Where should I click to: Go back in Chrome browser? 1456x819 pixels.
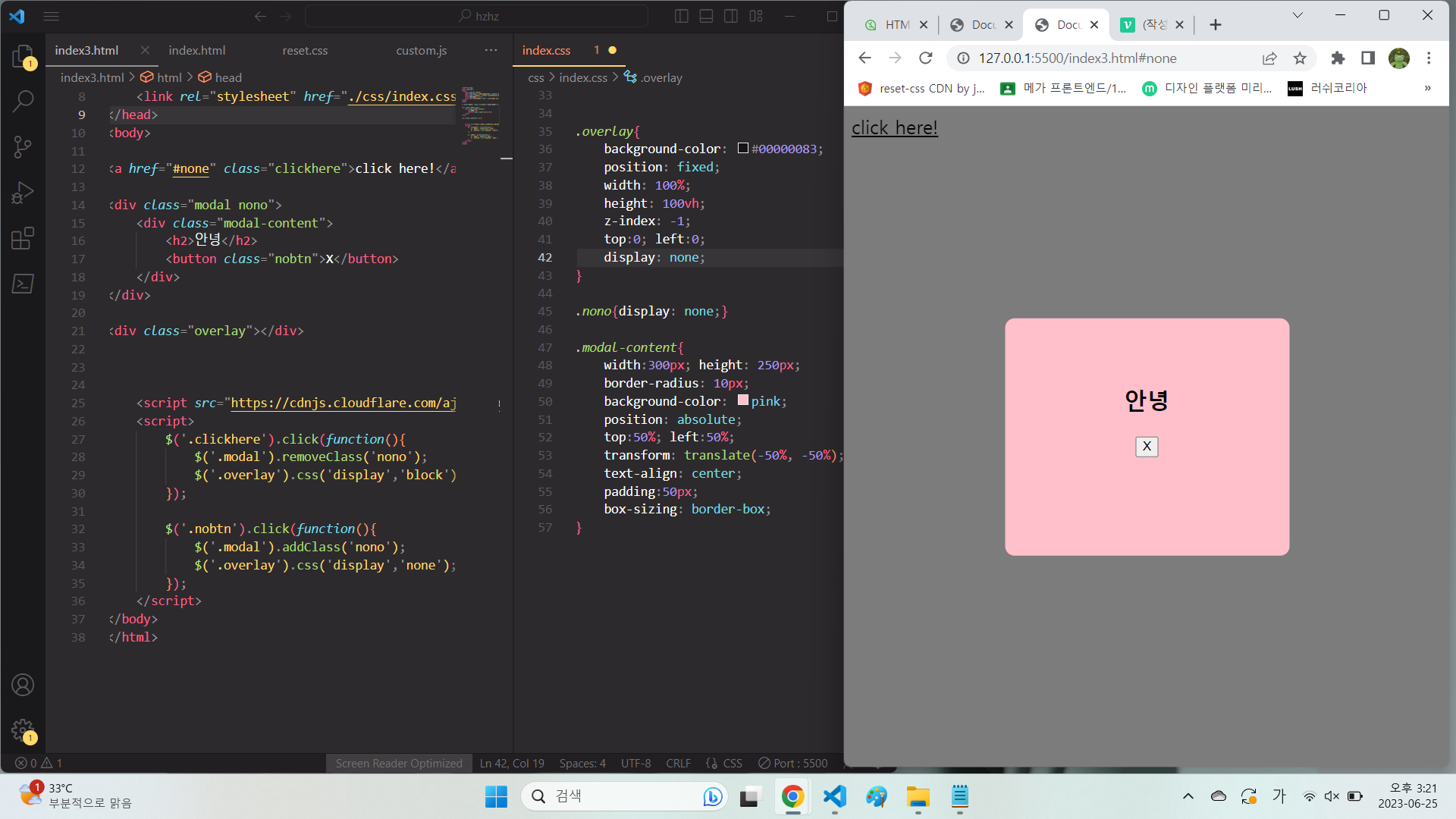(864, 58)
